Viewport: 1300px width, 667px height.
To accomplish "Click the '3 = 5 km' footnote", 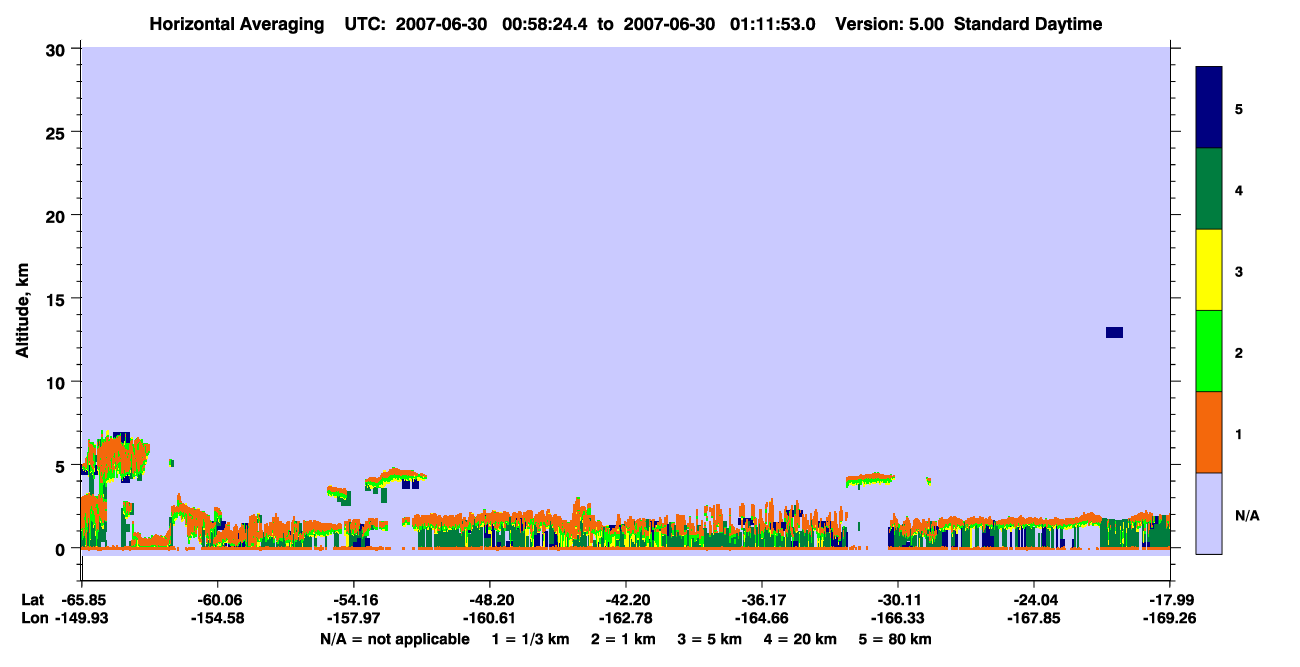I will coord(709,639).
